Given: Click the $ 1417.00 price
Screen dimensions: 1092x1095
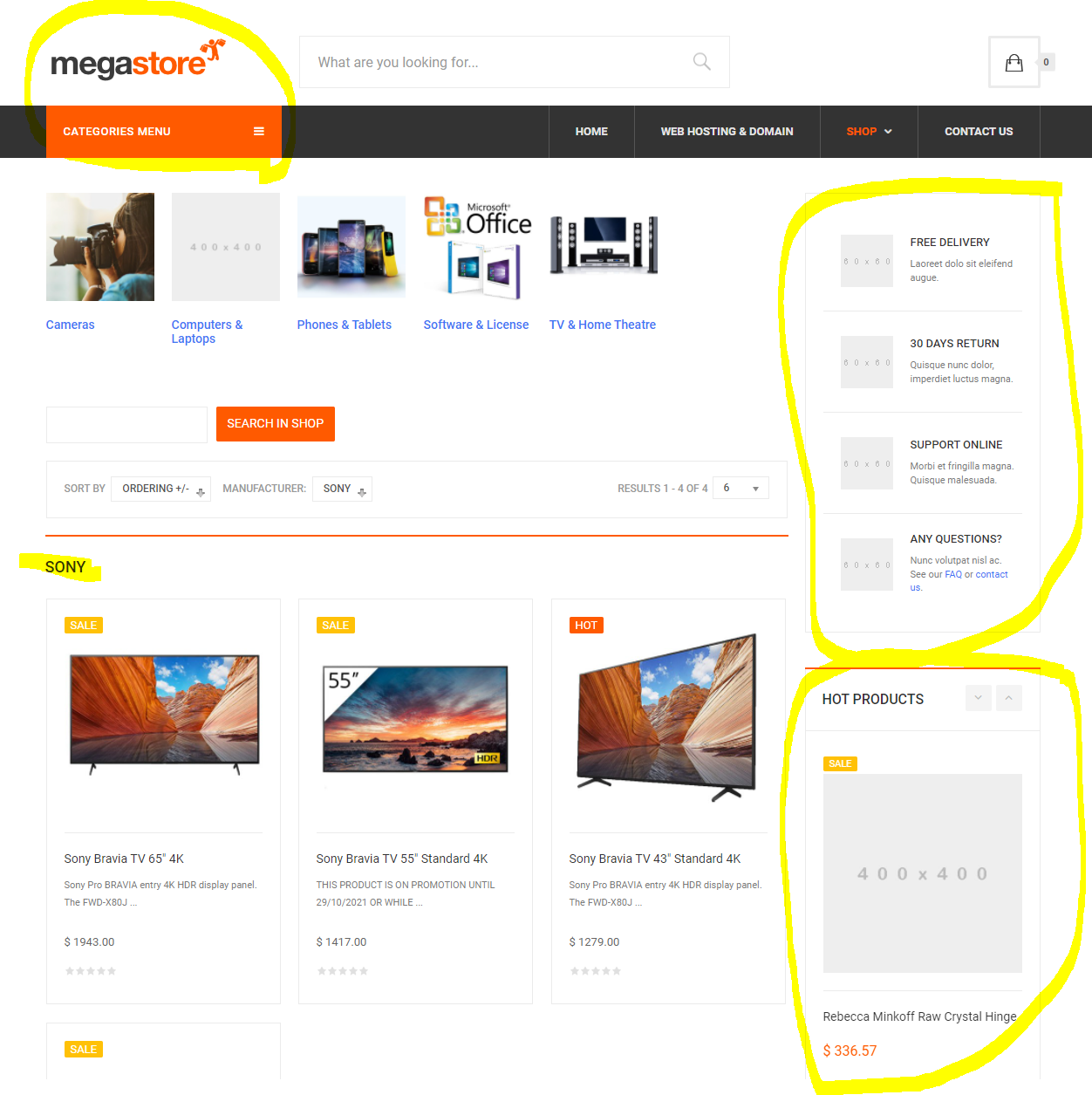Looking at the screenshot, I should coord(341,942).
